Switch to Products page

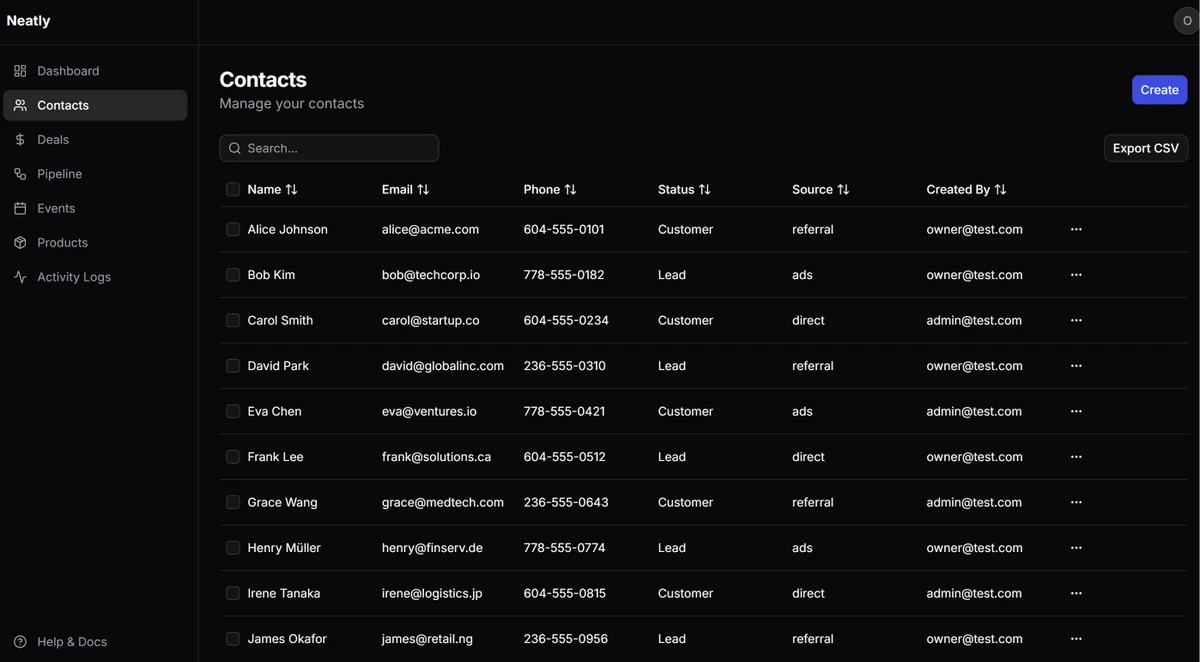[x=95, y=243]
